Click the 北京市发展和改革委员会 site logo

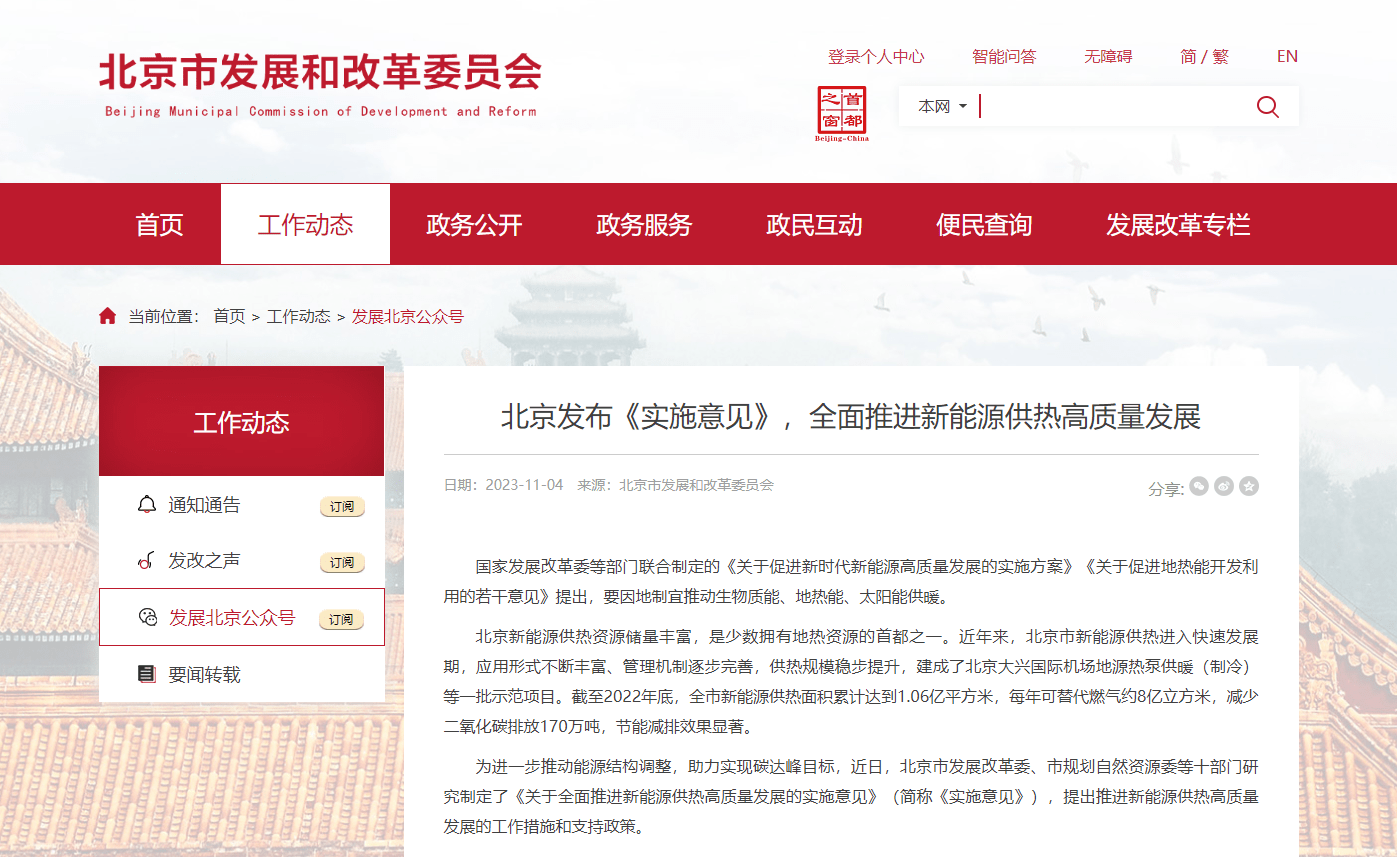coord(320,83)
